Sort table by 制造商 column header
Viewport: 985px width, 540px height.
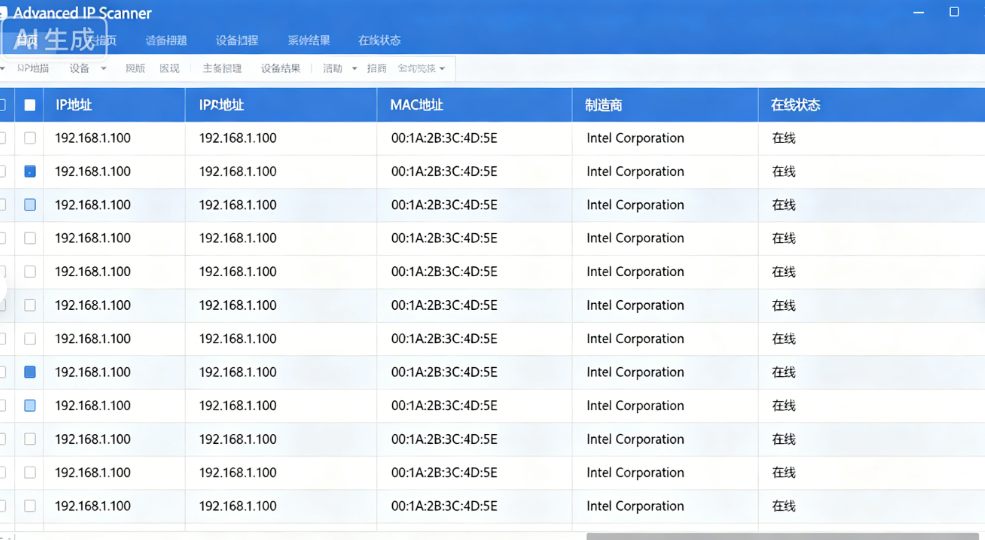[604, 105]
